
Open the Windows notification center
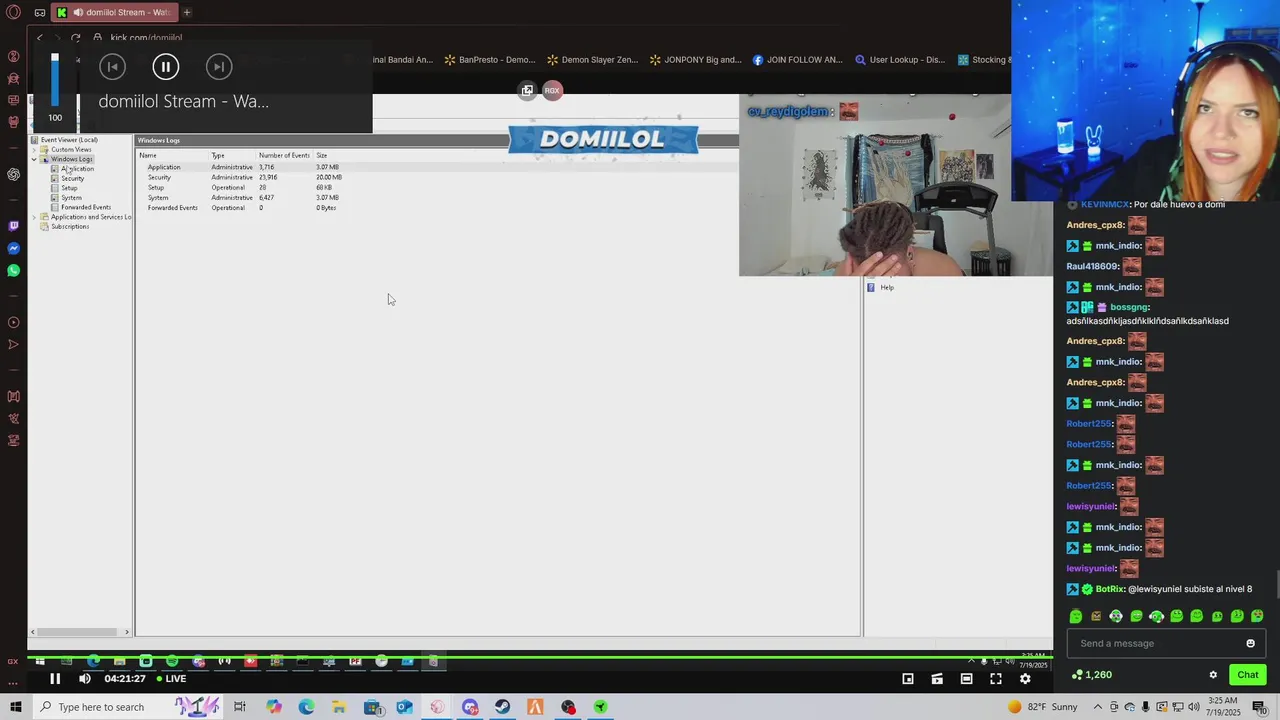[1259, 707]
